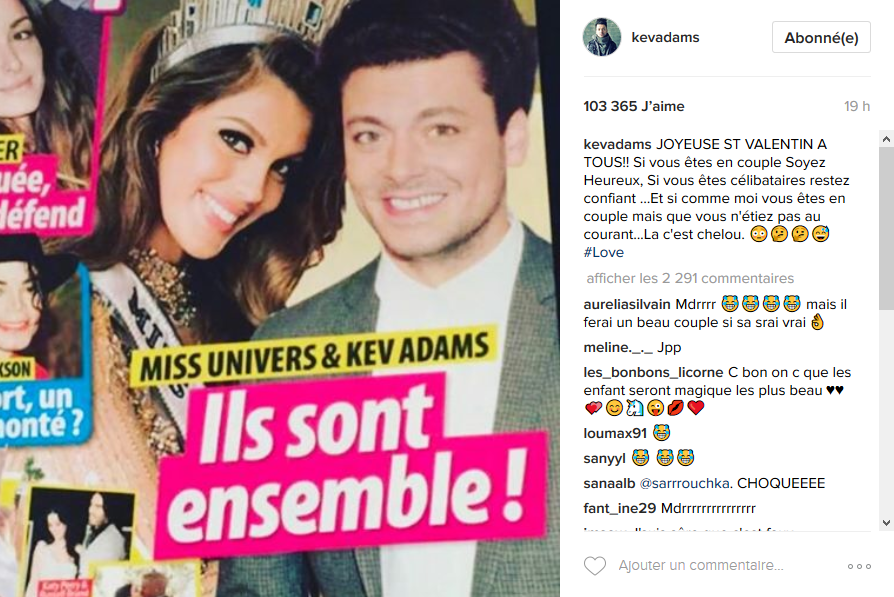Expand the 2 291 comments list
This screenshot has width=894, height=597.
(x=690, y=278)
